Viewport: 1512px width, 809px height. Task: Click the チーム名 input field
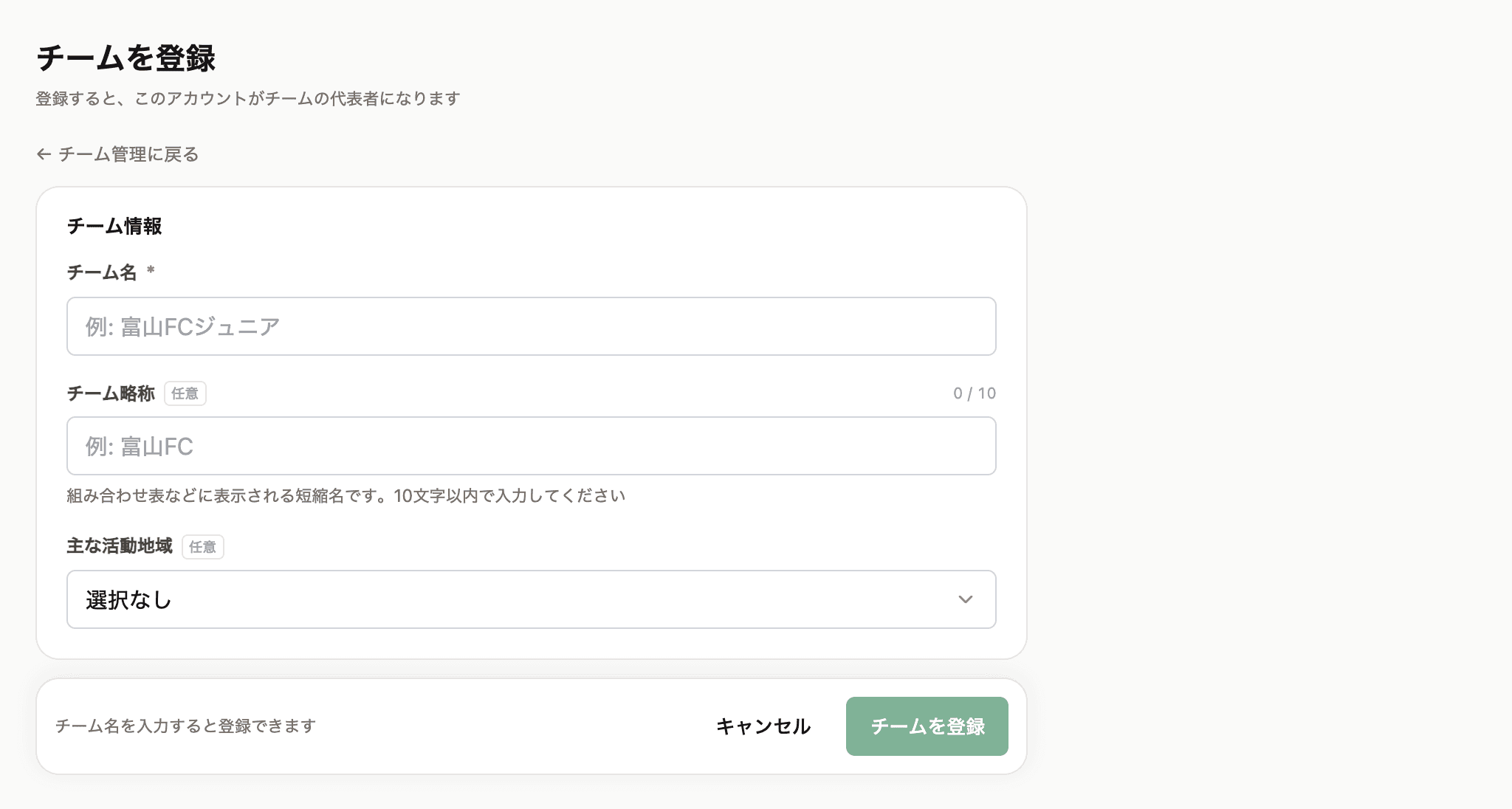pos(532,326)
